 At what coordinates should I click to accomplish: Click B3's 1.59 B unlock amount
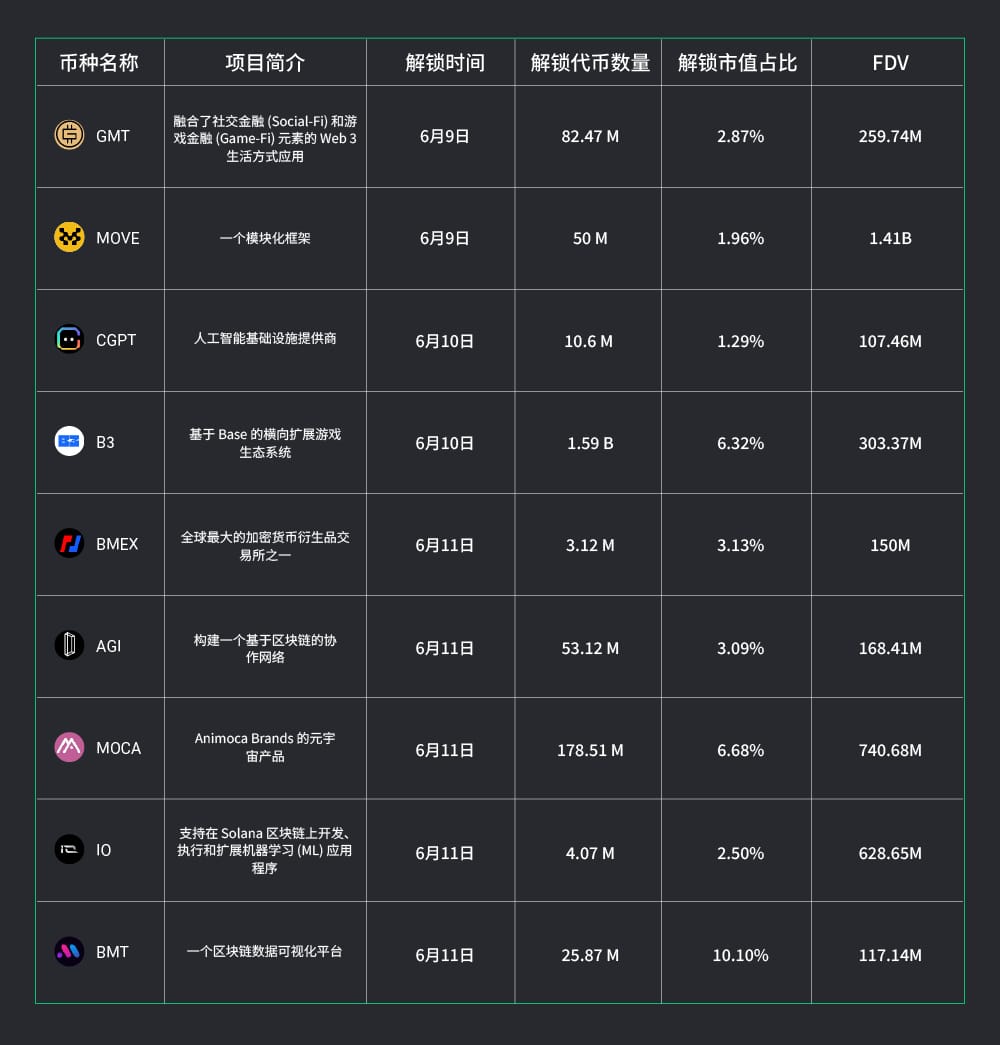(590, 443)
